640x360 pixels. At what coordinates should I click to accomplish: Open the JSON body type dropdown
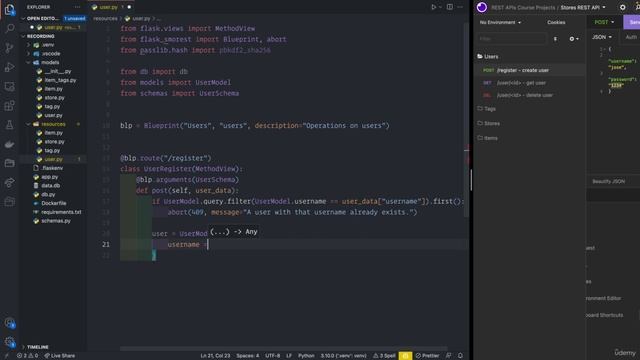602,37
